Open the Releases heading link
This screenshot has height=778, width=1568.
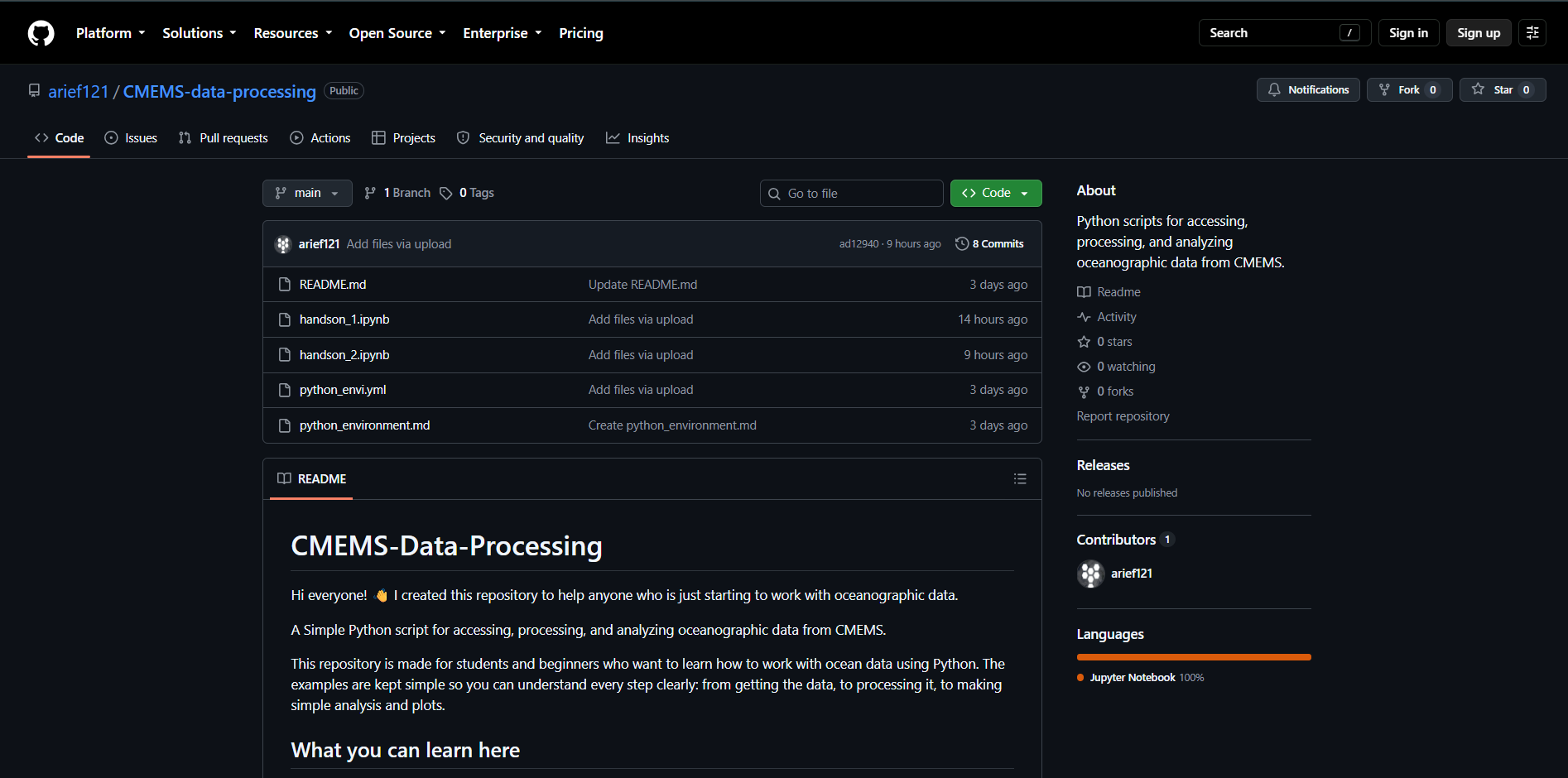[1104, 465]
